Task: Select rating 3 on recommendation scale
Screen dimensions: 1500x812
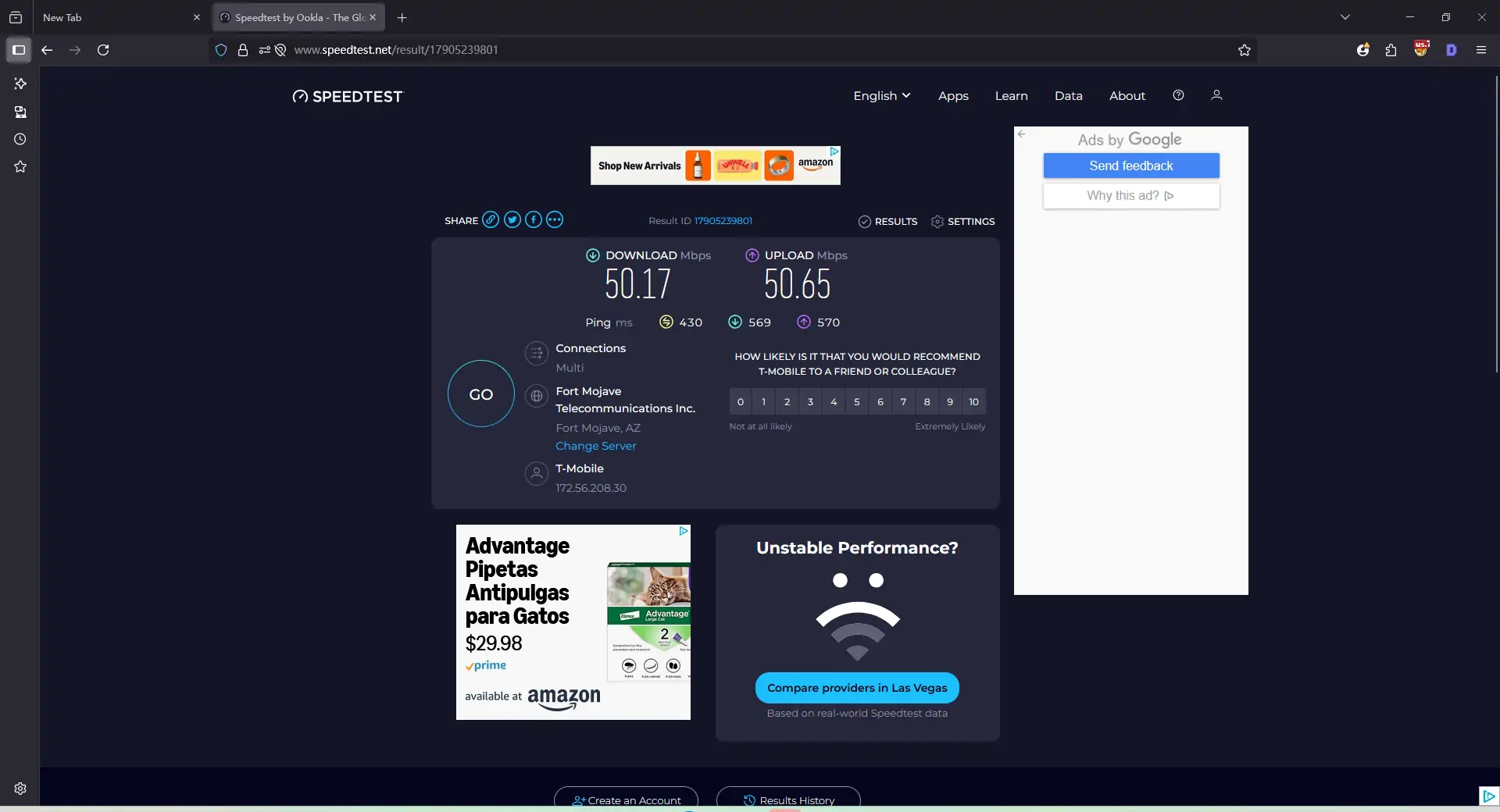Action: 810,402
